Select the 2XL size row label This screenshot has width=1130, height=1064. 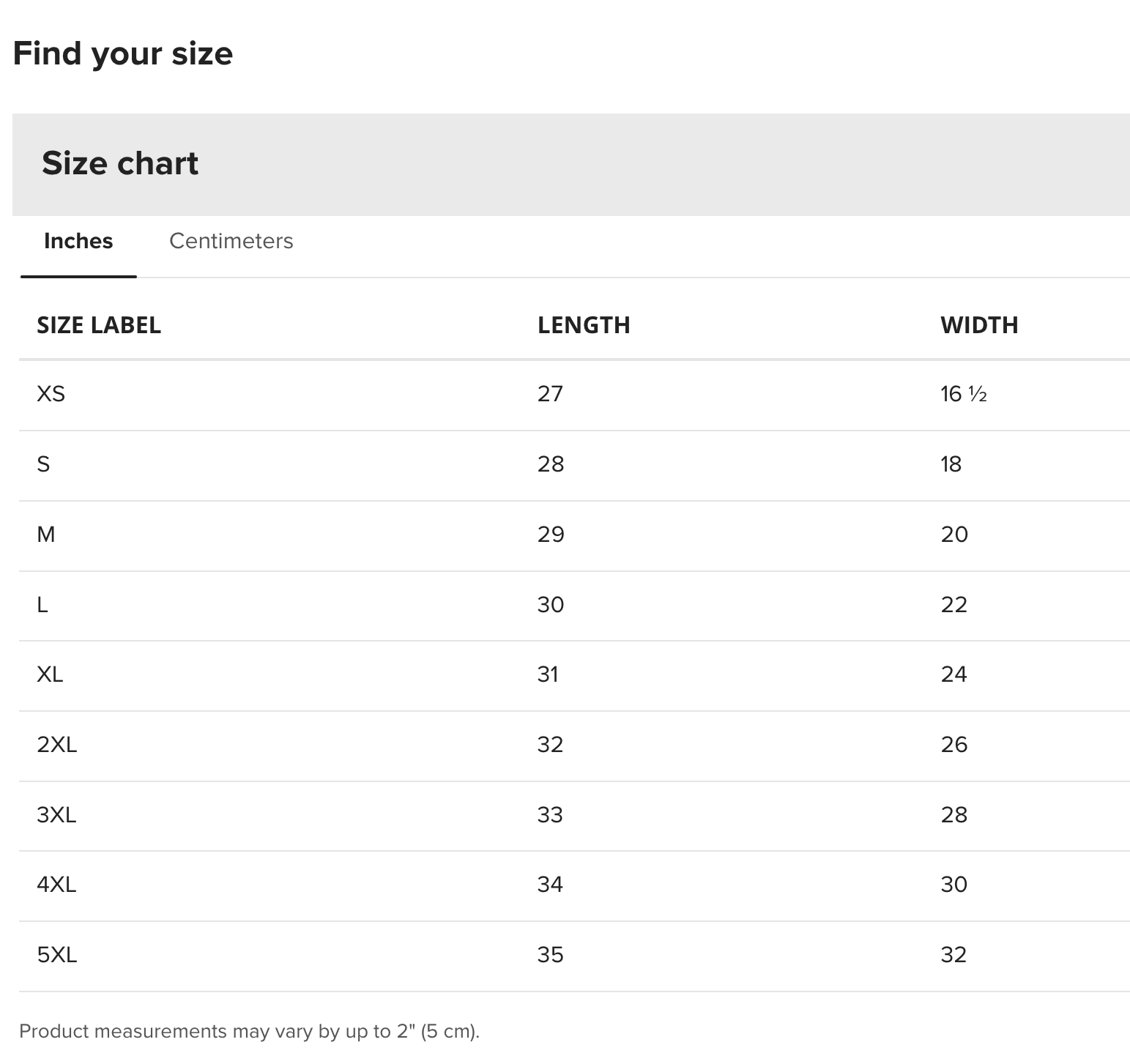point(57,745)
